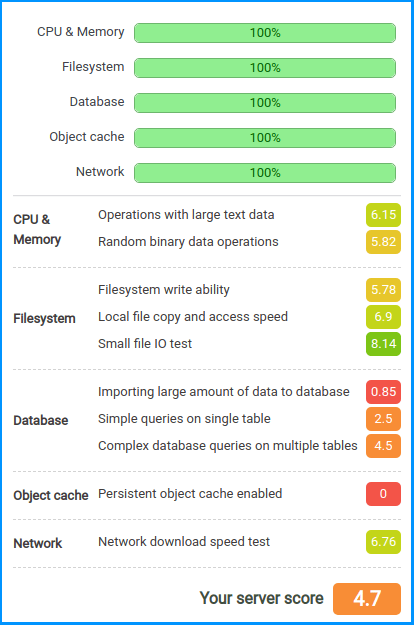
Task: Click the CPU & Memory 100% progress bar
Action: pyautogui.click(x=265, y=33)
